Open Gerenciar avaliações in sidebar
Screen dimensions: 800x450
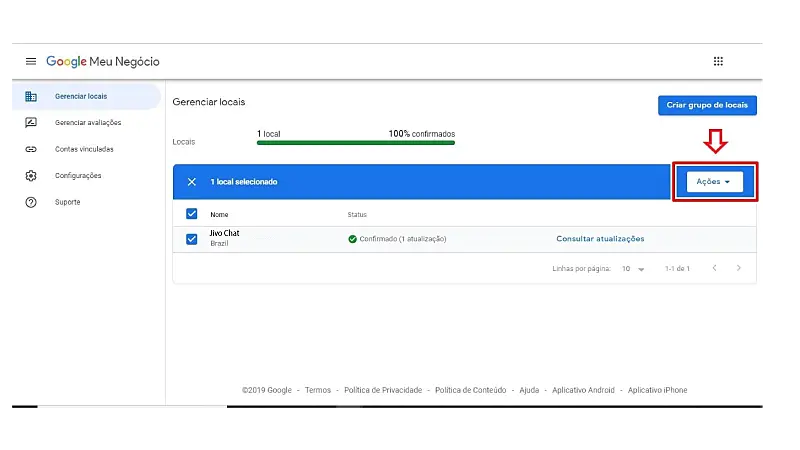88,122
